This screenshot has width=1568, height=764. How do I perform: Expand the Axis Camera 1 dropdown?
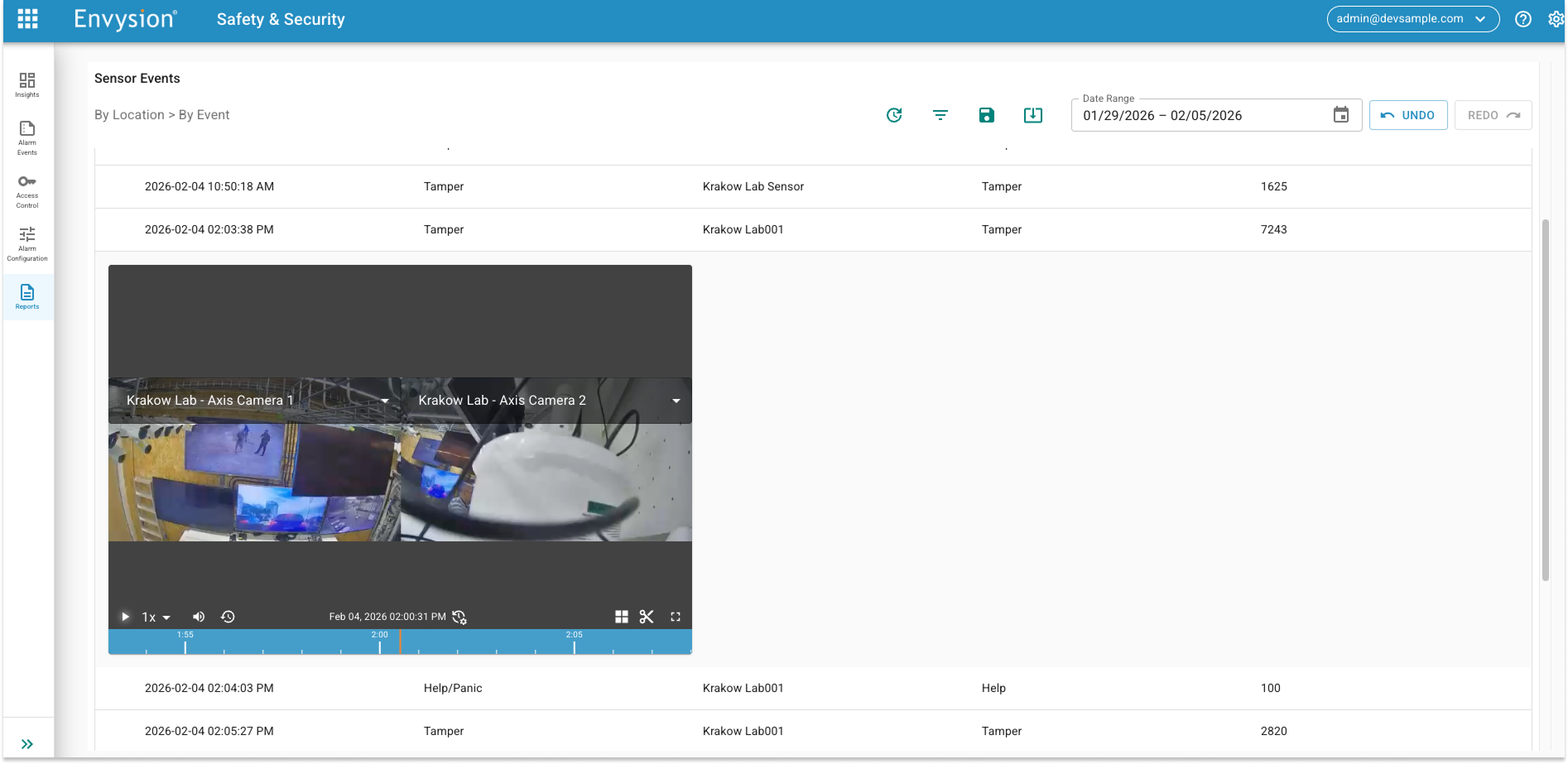pos(385,401)
